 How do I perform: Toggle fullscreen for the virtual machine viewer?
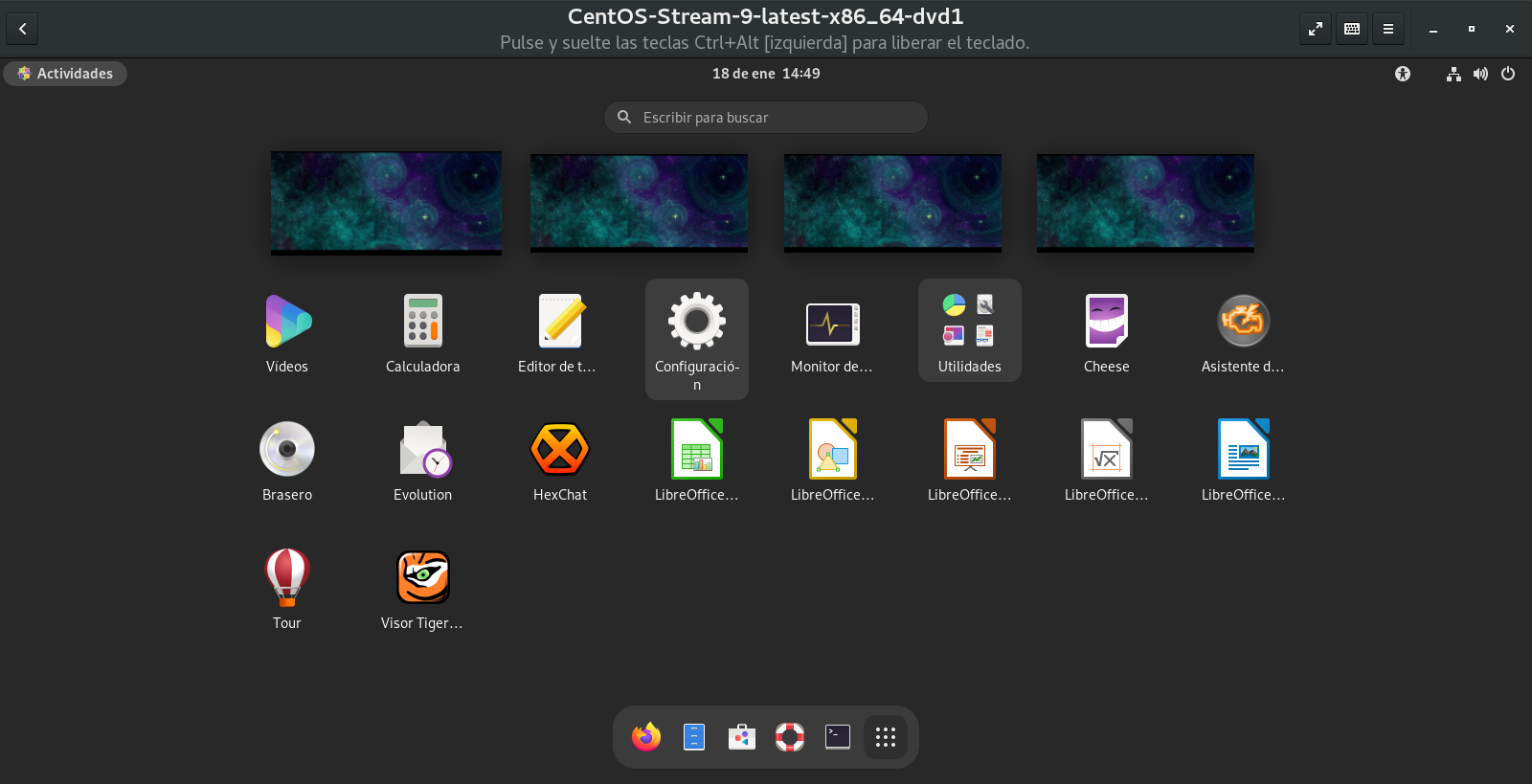tap(1316, 29)
